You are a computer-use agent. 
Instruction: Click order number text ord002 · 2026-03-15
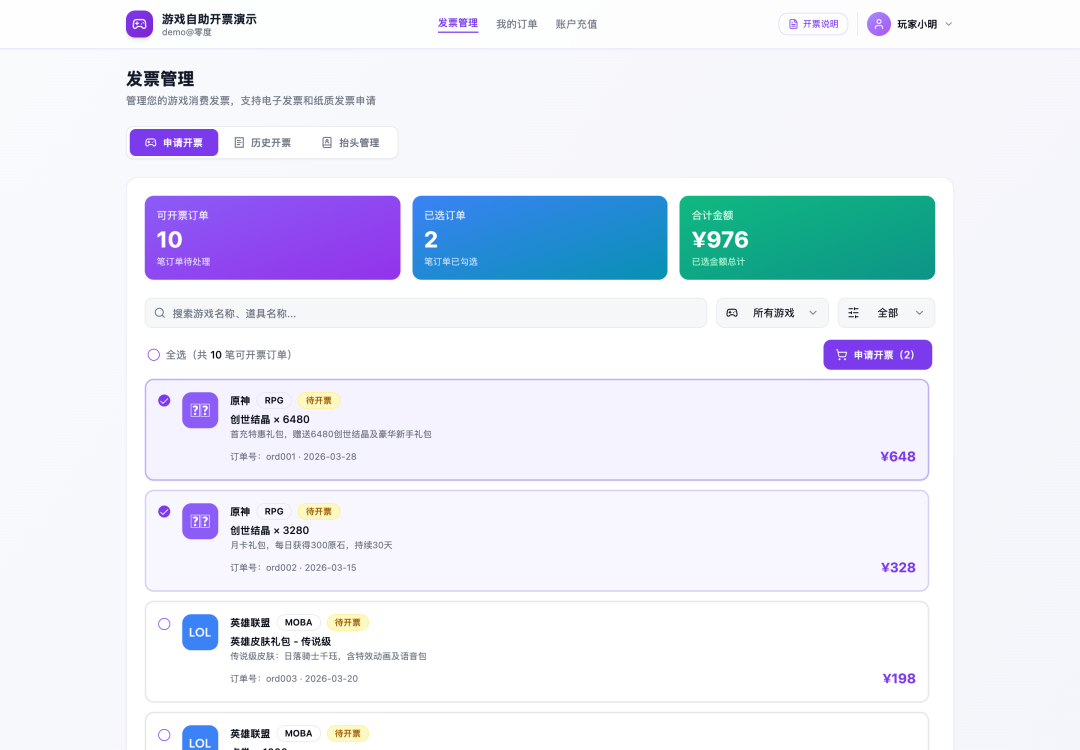293,567
